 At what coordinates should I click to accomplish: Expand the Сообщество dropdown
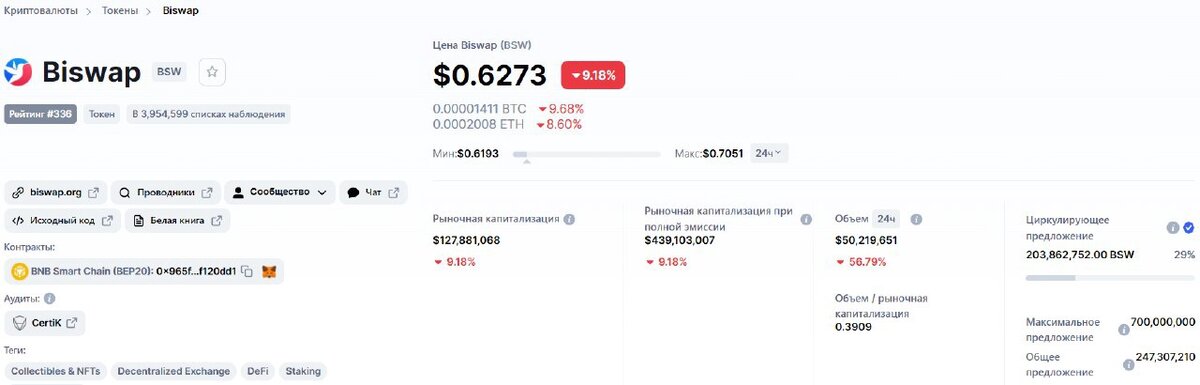tap(280, 192)
